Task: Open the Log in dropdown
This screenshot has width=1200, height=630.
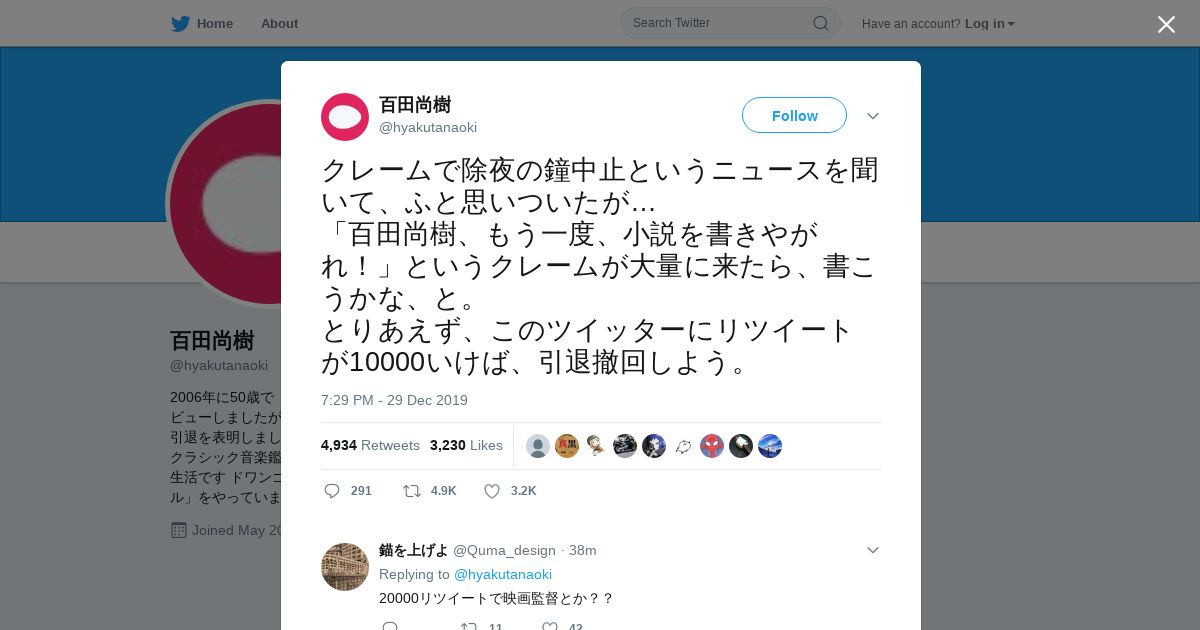Action: tap(990, 24)
